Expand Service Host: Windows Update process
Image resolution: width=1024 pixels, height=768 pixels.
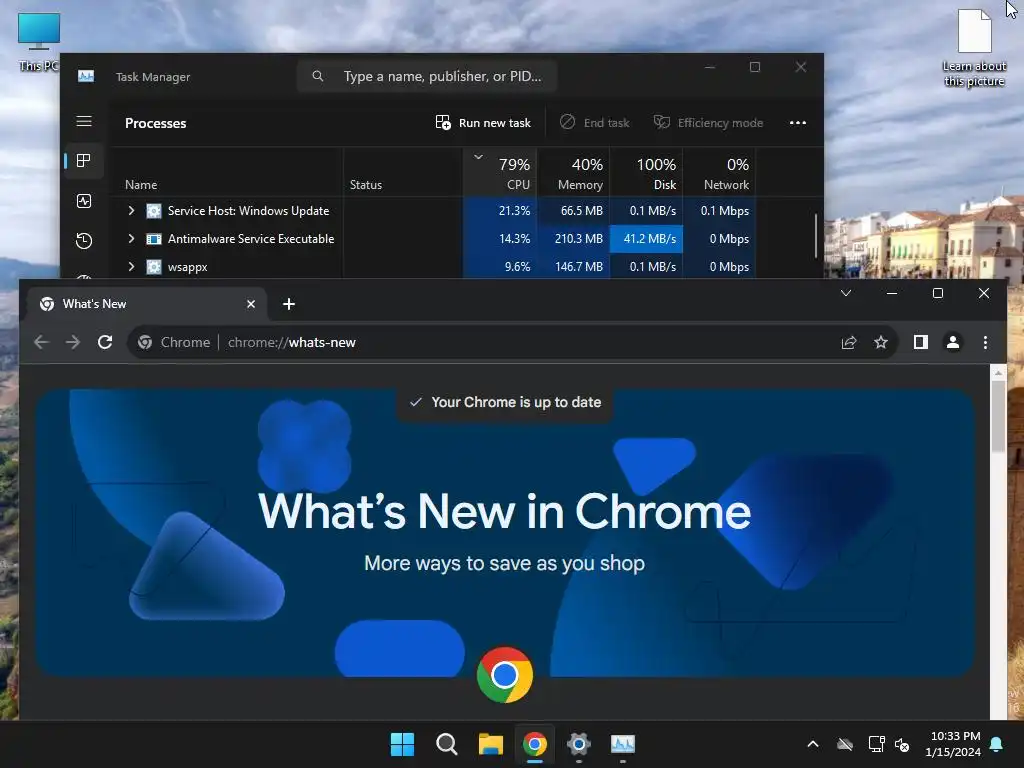pos(131,210)
